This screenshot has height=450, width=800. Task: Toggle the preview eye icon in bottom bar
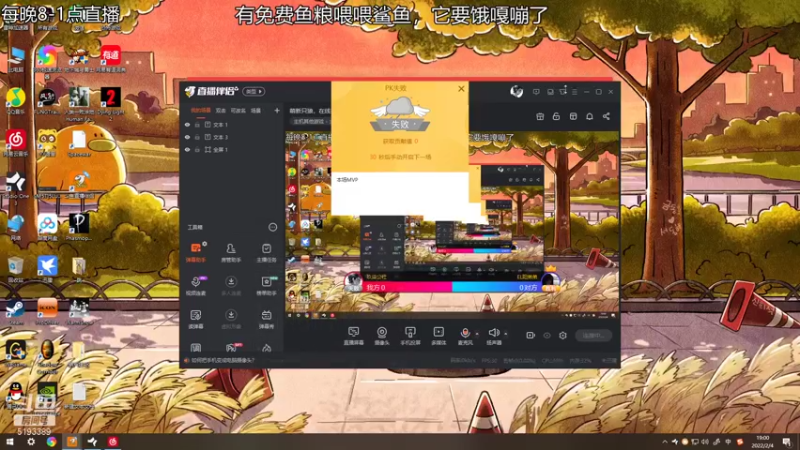tap(547, 335)
